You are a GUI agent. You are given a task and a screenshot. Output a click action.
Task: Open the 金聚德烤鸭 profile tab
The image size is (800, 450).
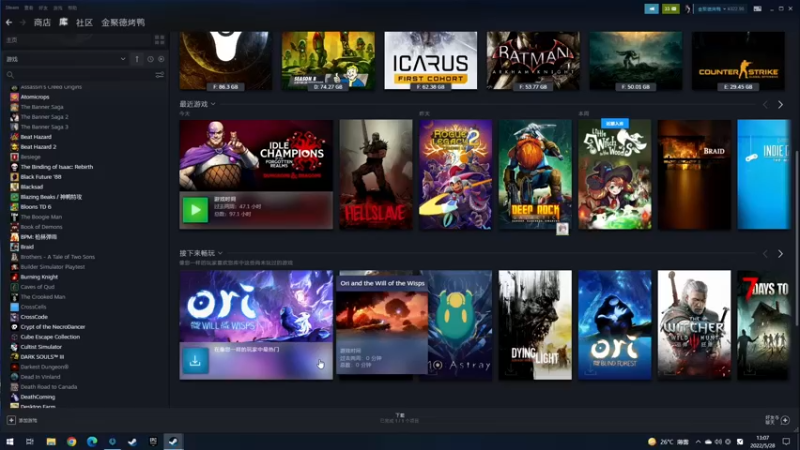coord(123,22)
